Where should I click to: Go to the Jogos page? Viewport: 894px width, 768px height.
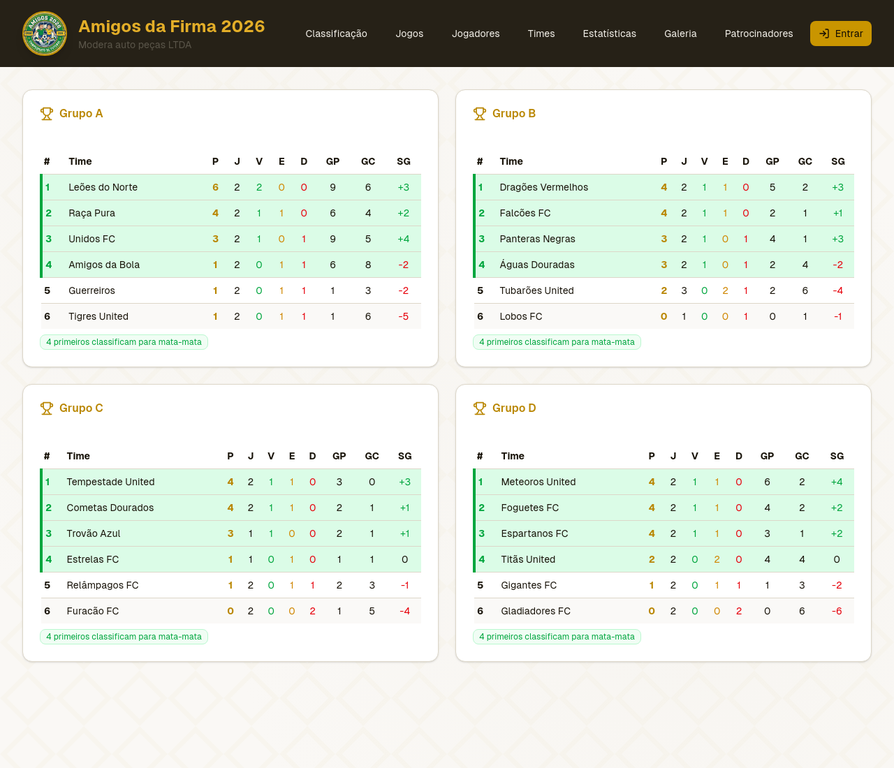point(409,34)
